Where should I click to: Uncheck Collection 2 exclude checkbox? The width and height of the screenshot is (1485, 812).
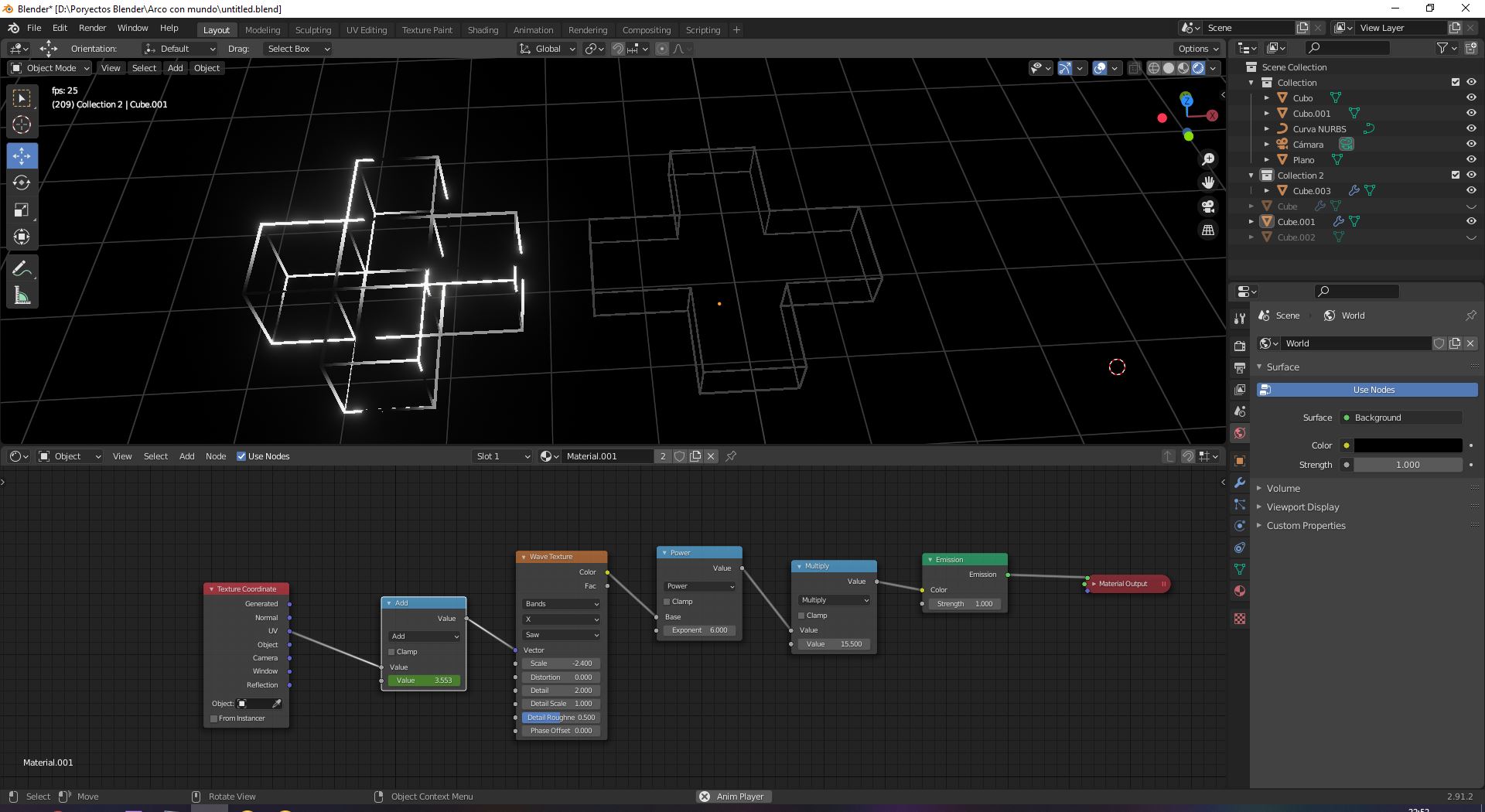(1456, 175)
